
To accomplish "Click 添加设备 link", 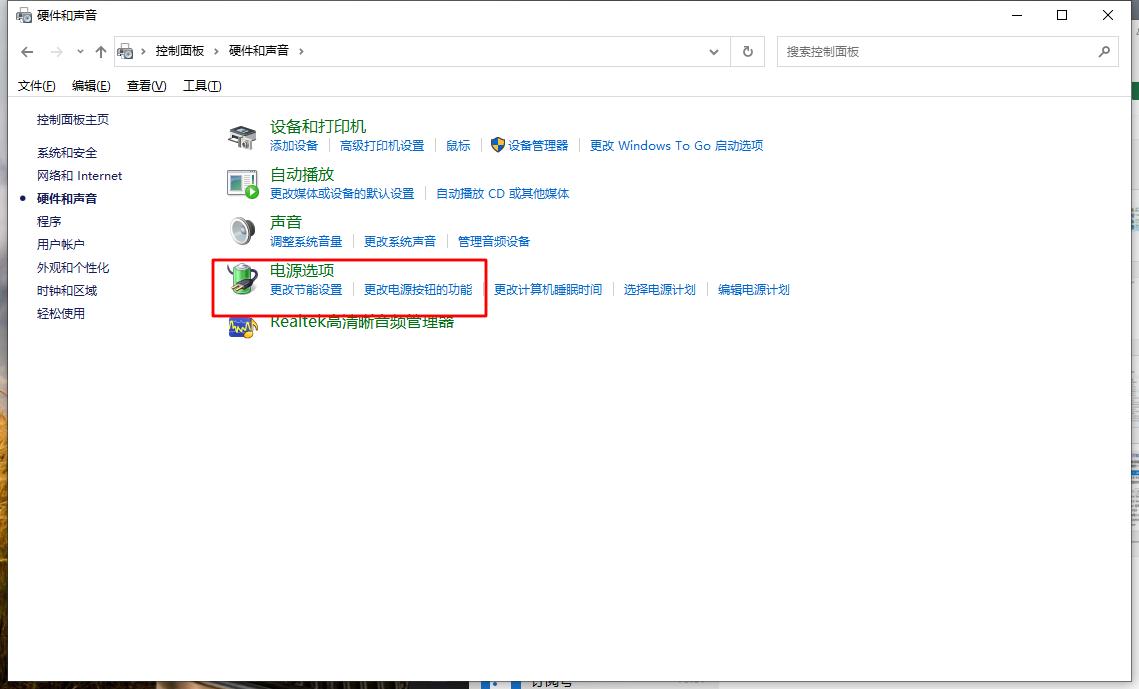I will coord(294,145).
